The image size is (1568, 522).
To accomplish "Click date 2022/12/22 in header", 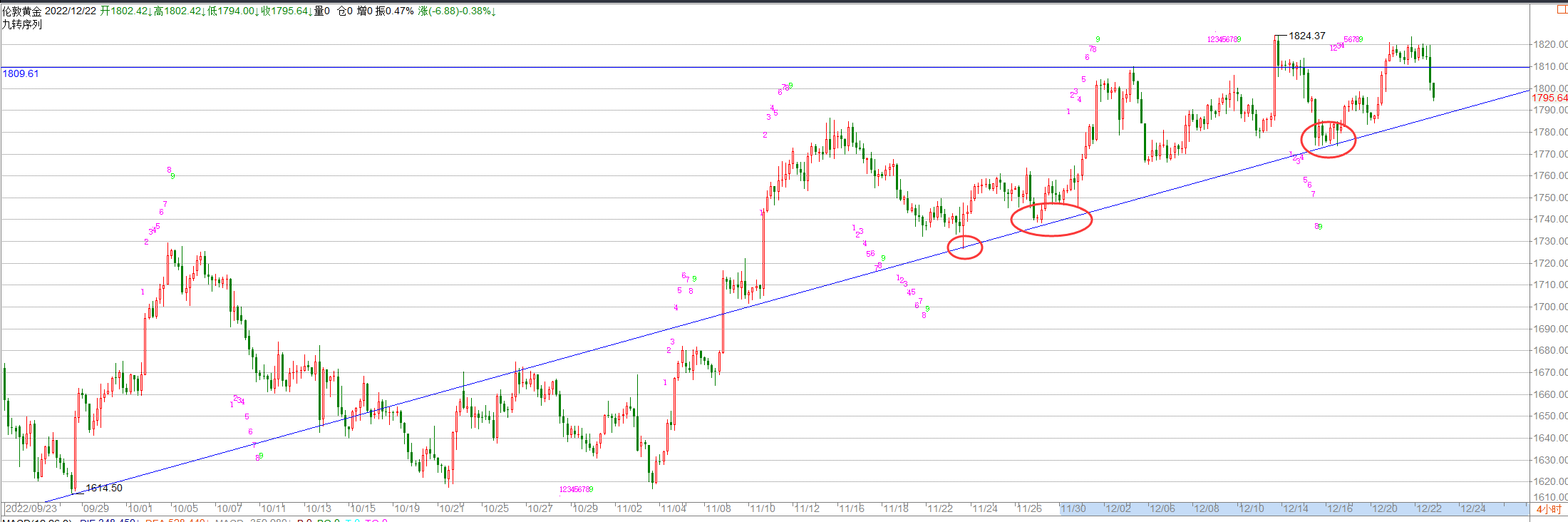I will pos(71,11).
